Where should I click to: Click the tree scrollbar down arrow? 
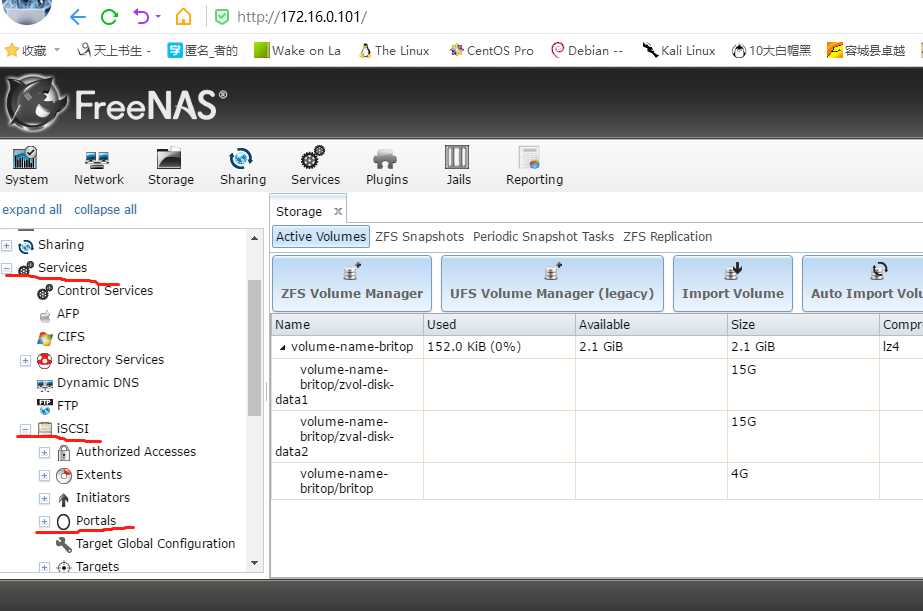[254, 563]
